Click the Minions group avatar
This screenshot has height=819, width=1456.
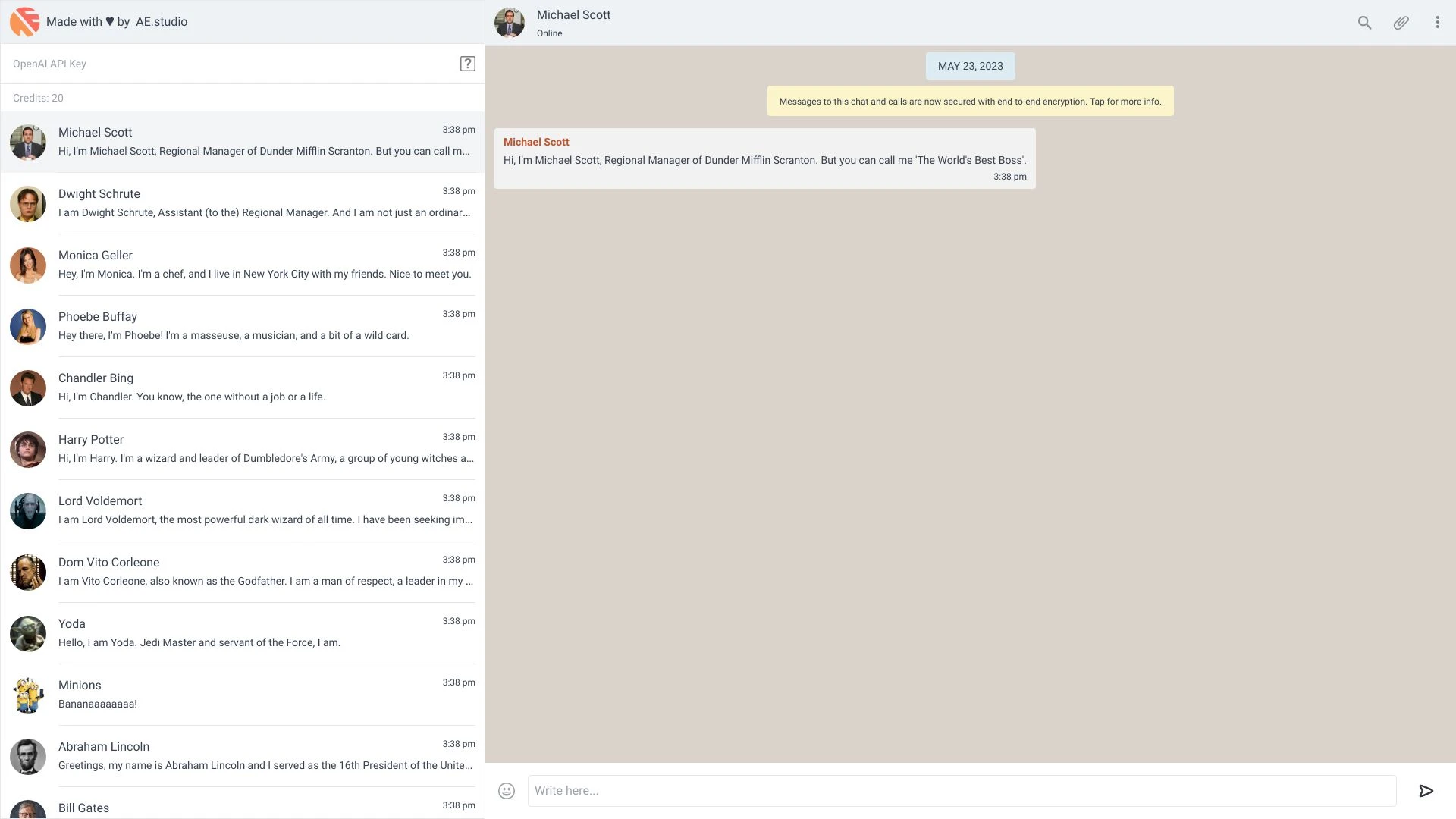pyautogui.click(x=28, y=695)
